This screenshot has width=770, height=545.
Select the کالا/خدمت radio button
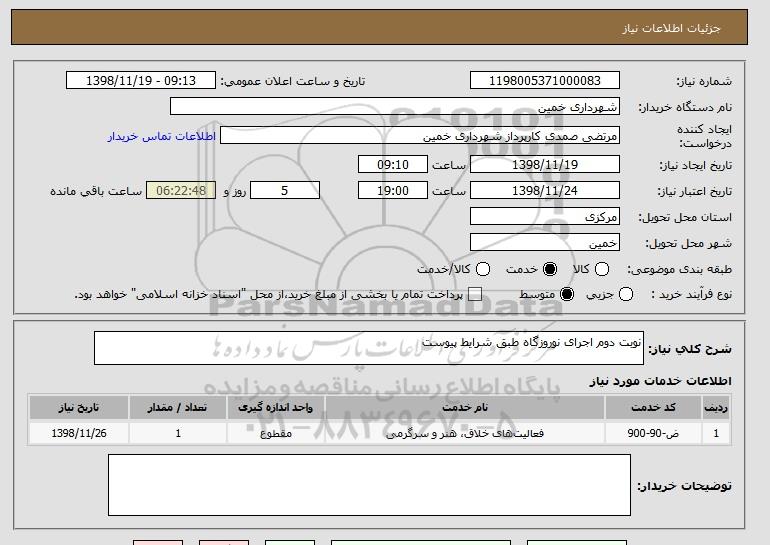click(483, 269)
